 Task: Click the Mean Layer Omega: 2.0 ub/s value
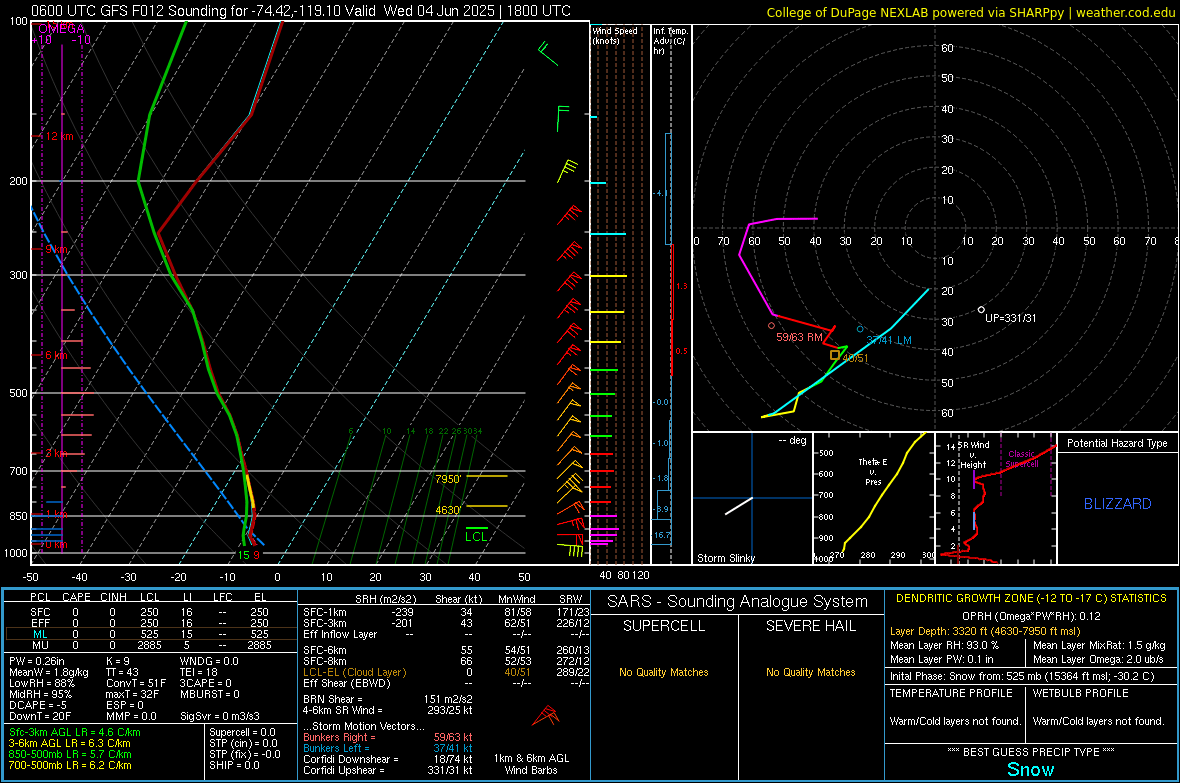(x=1098, y=659)
